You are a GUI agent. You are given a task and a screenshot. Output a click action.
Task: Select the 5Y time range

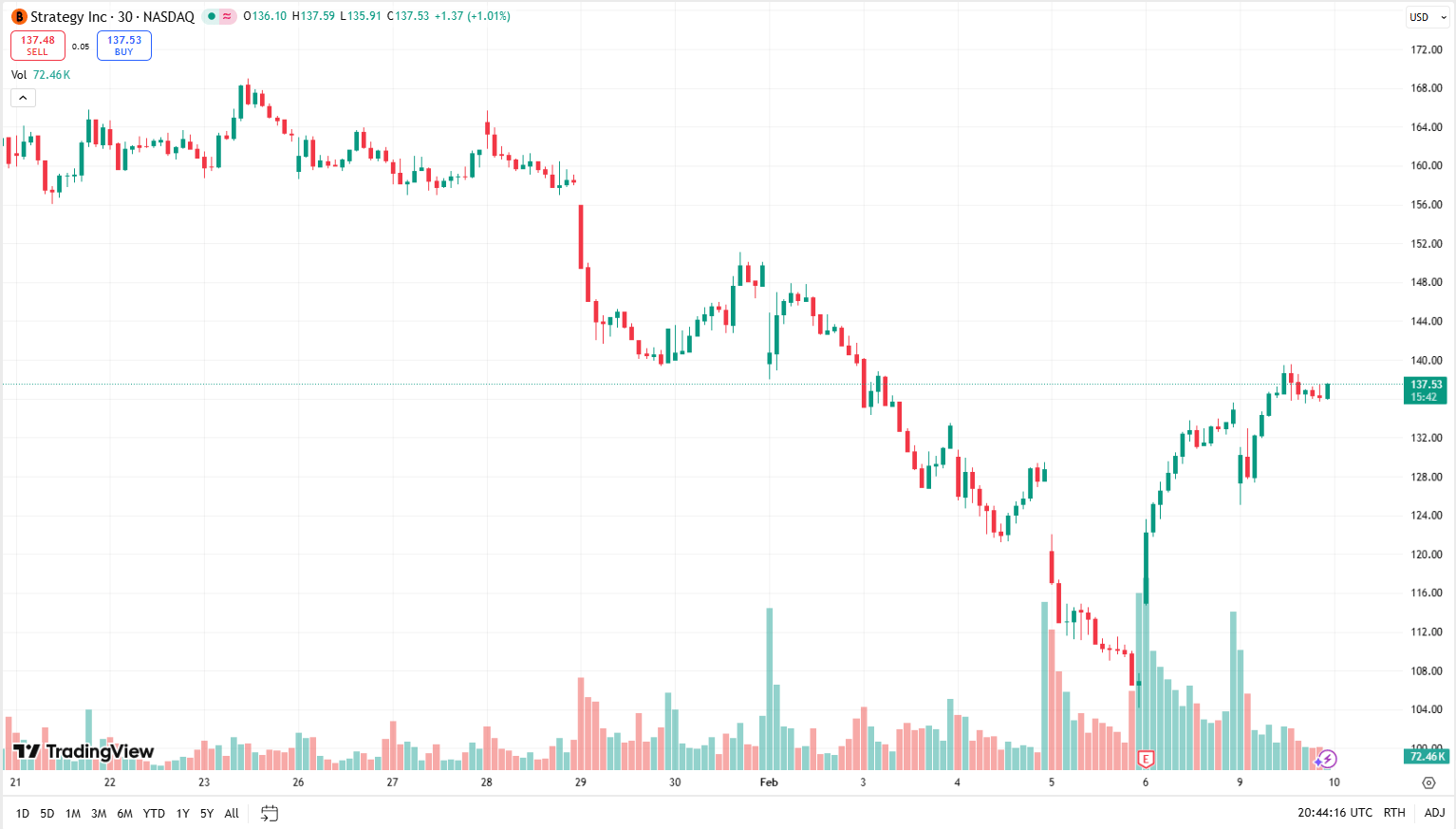point(205,814)
